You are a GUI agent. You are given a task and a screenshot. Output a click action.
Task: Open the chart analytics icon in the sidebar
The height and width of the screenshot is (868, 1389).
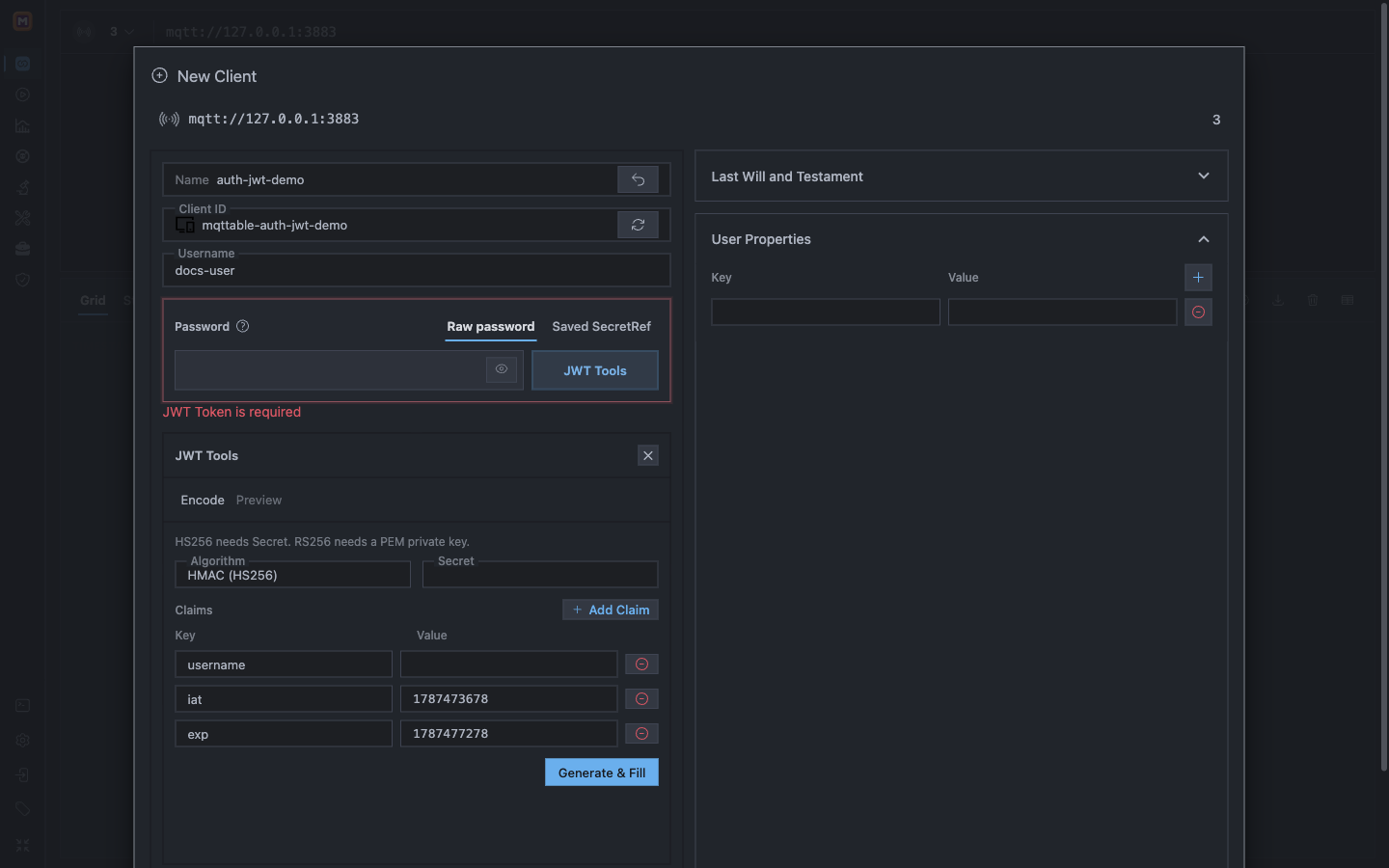22,125
